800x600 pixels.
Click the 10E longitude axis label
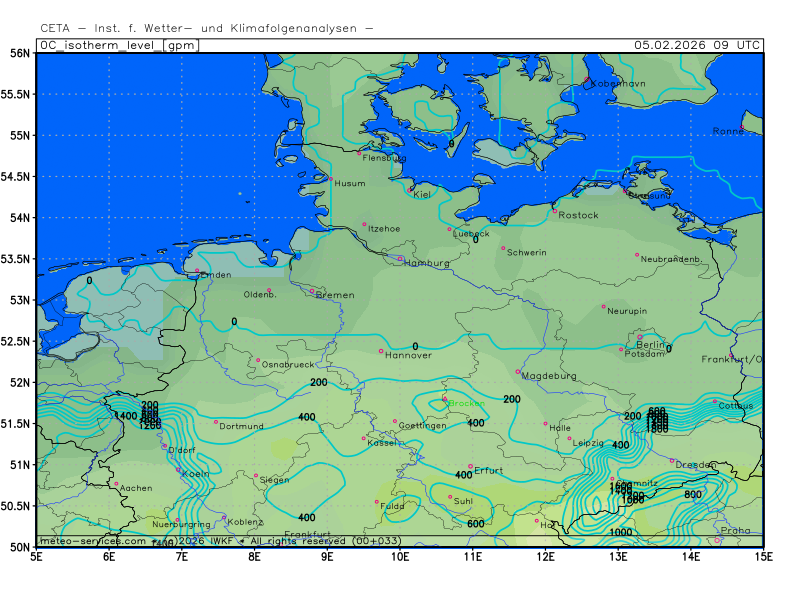pos(400,555)
